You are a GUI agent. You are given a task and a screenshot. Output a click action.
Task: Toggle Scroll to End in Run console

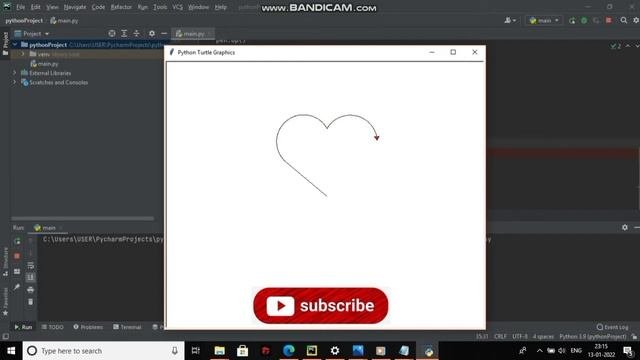[x=31, y=278]
